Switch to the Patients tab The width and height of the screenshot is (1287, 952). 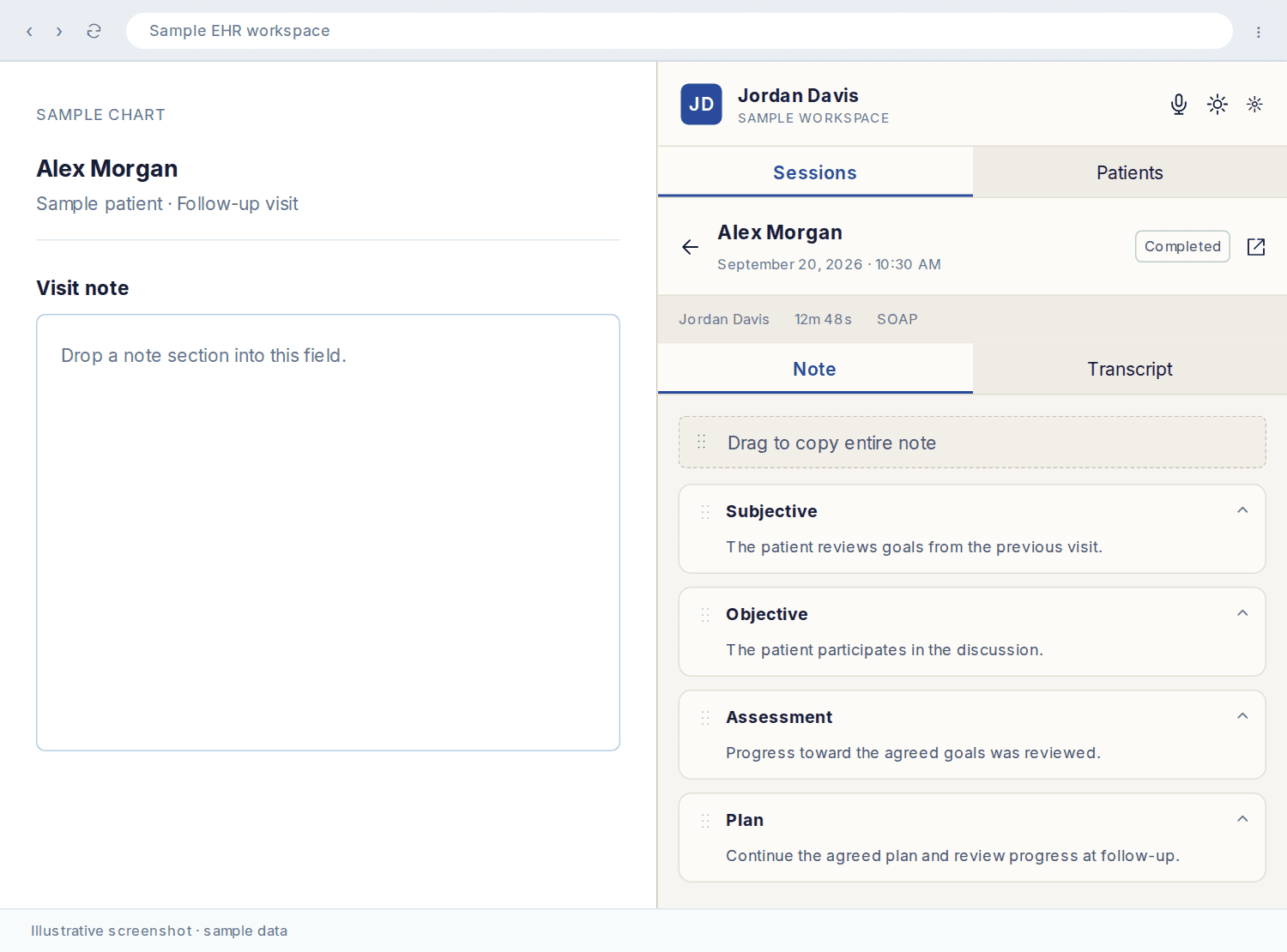point(1130,172)
